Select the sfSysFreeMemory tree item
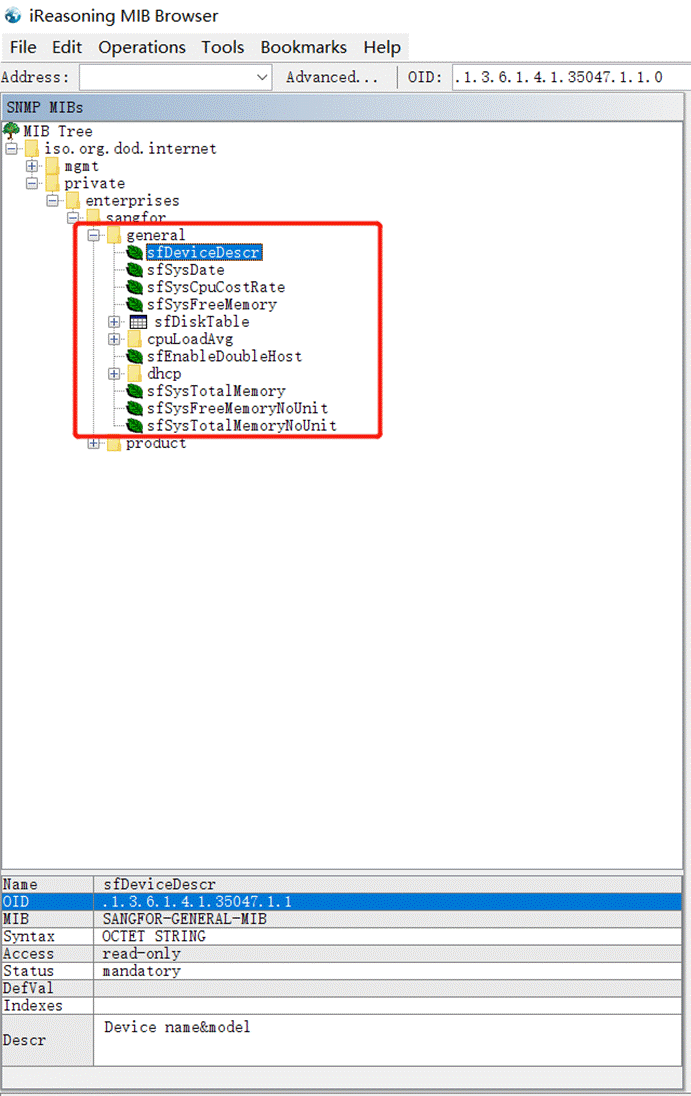This screenshot has height=1096, width=691. 212,304
